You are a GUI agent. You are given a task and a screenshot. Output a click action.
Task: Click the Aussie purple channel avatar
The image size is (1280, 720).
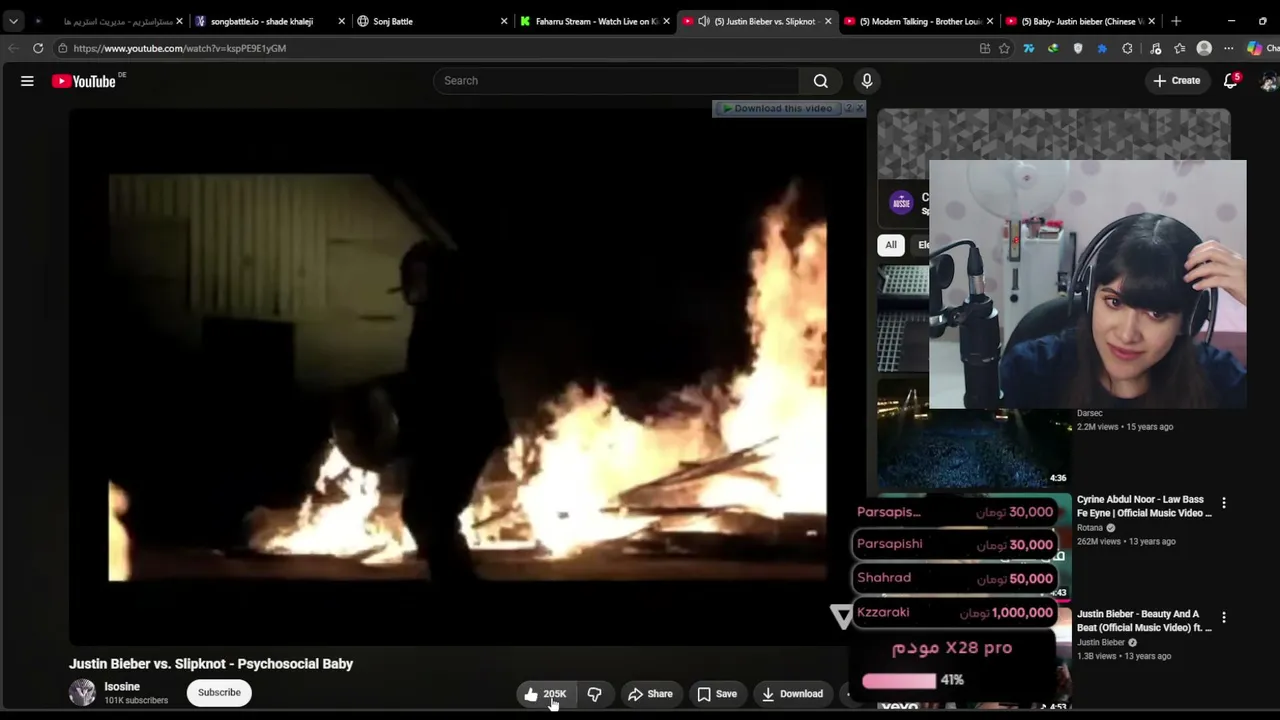[x=902, y=203]
